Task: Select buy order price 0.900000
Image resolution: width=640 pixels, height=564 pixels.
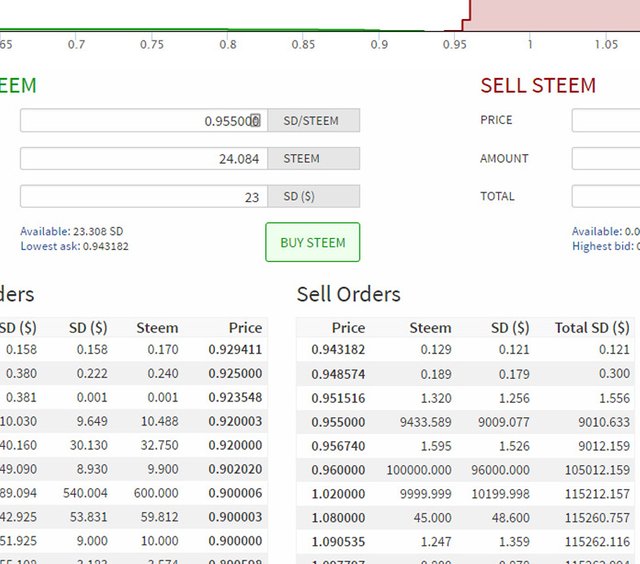Action: point(235,541)
